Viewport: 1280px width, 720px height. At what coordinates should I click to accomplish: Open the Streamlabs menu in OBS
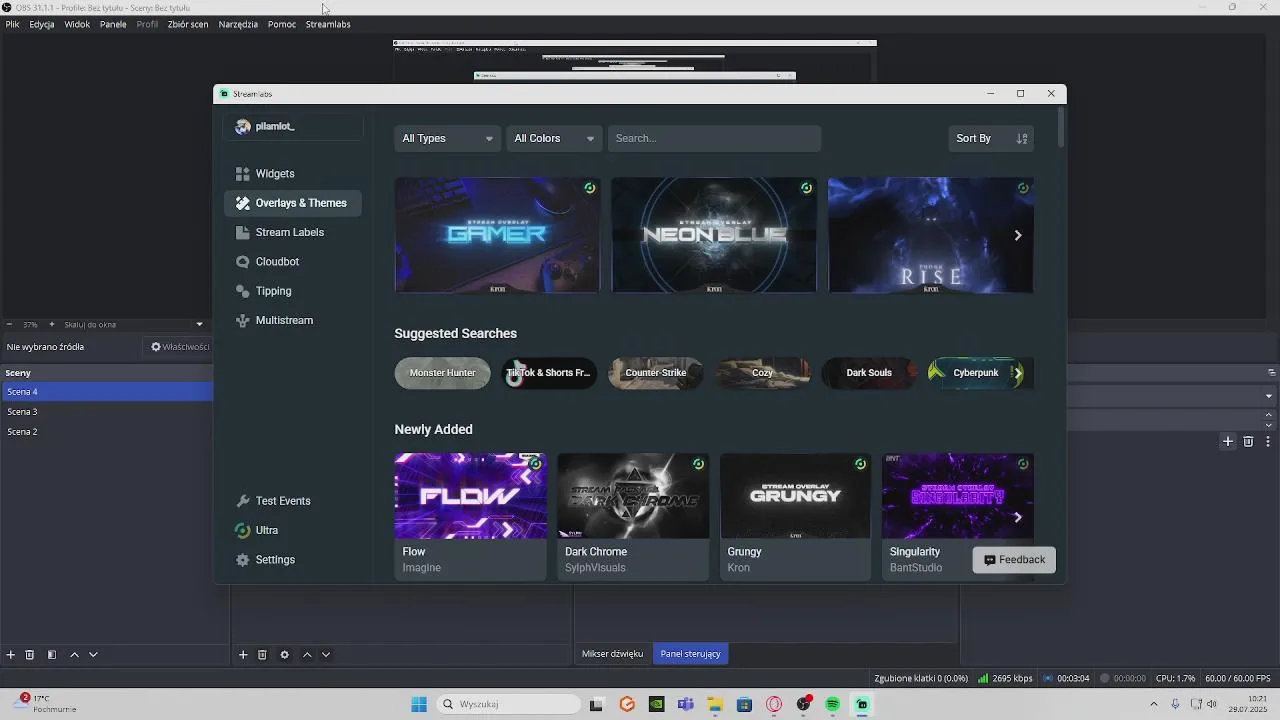click(x=328, y=24)
